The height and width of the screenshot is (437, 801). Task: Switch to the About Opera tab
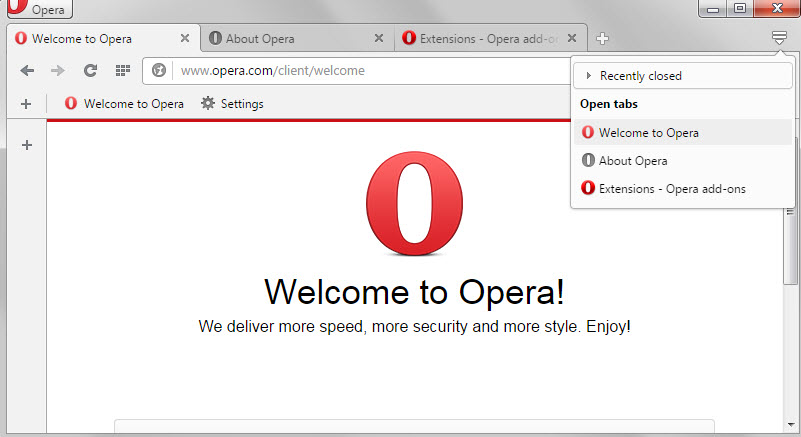tap(297, 38)
